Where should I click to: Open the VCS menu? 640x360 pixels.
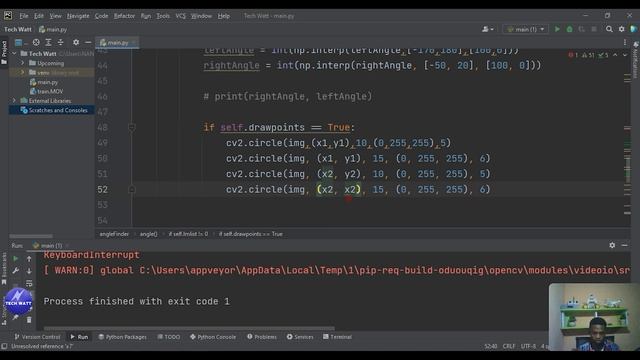(x=180, y=16)
